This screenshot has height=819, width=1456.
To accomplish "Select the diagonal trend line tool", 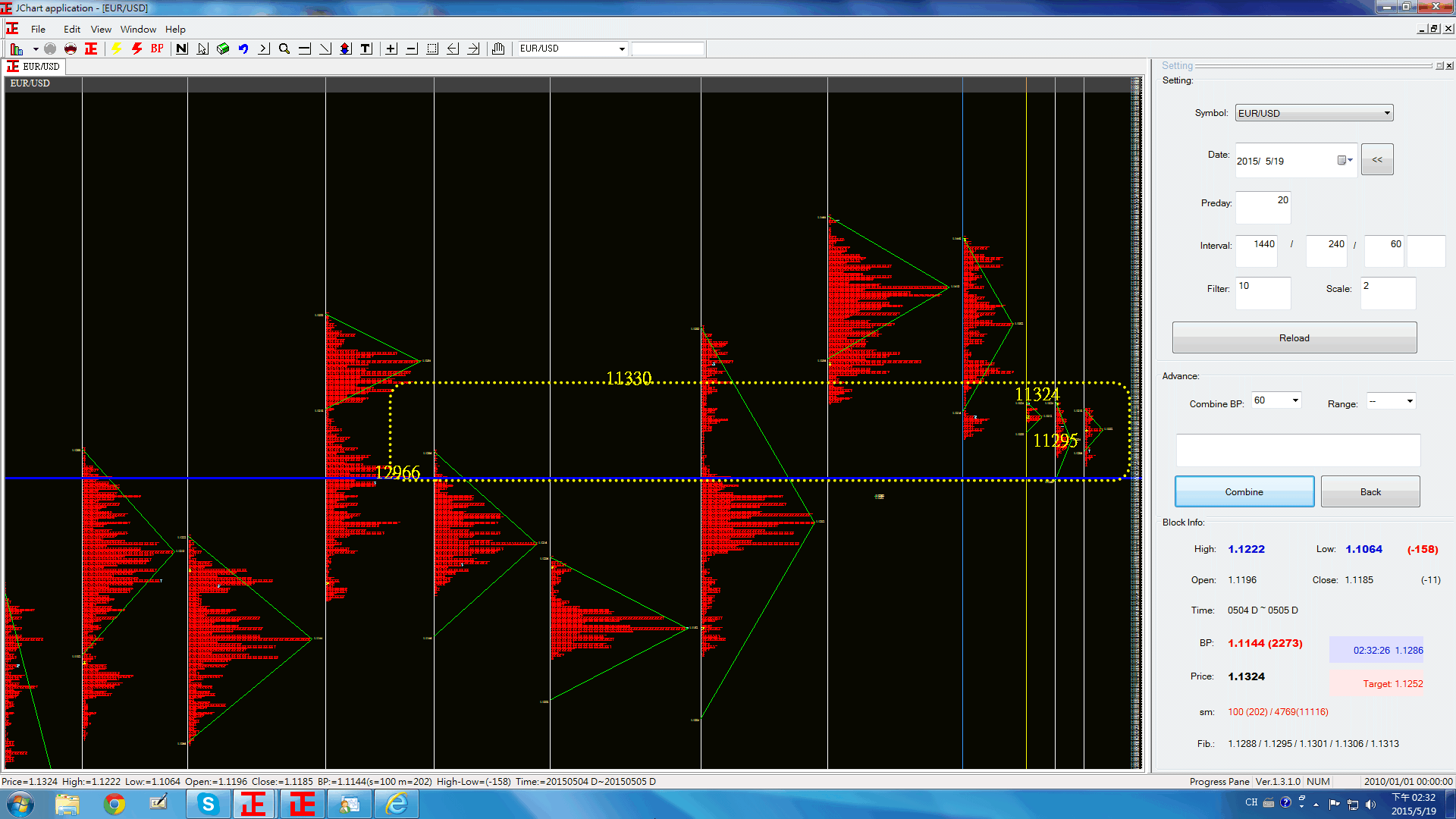I will tap(325, 49).
